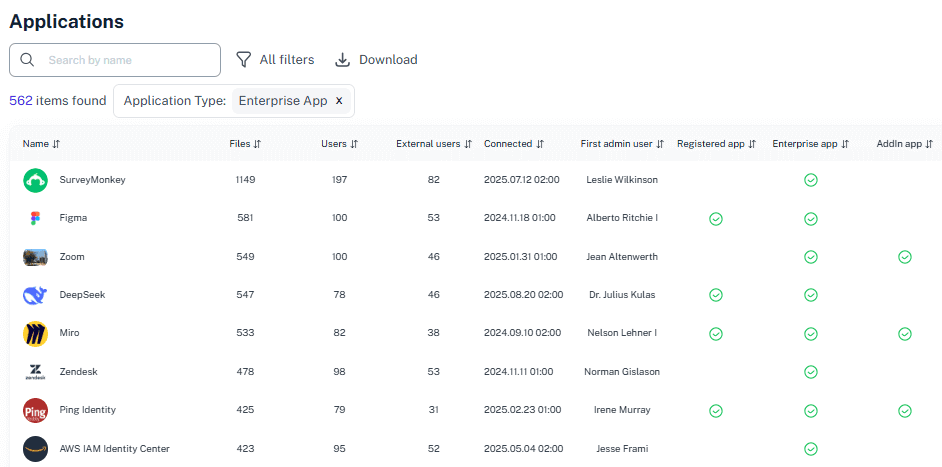Sort by First admin user header
The height and width of the screenshot is (467, 942).
pos(622,144)
